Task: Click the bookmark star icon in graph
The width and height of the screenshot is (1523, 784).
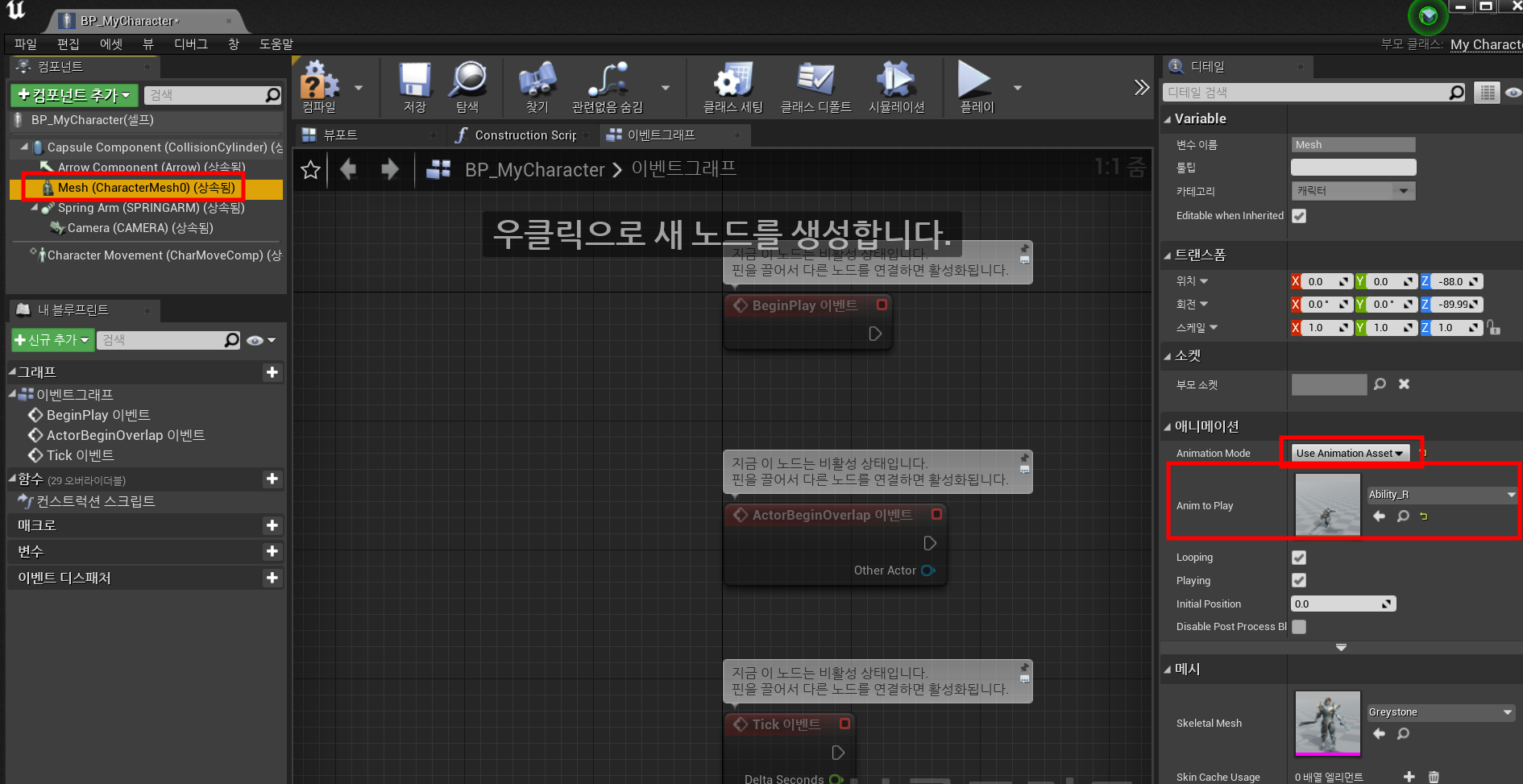Action: point(310,169)
